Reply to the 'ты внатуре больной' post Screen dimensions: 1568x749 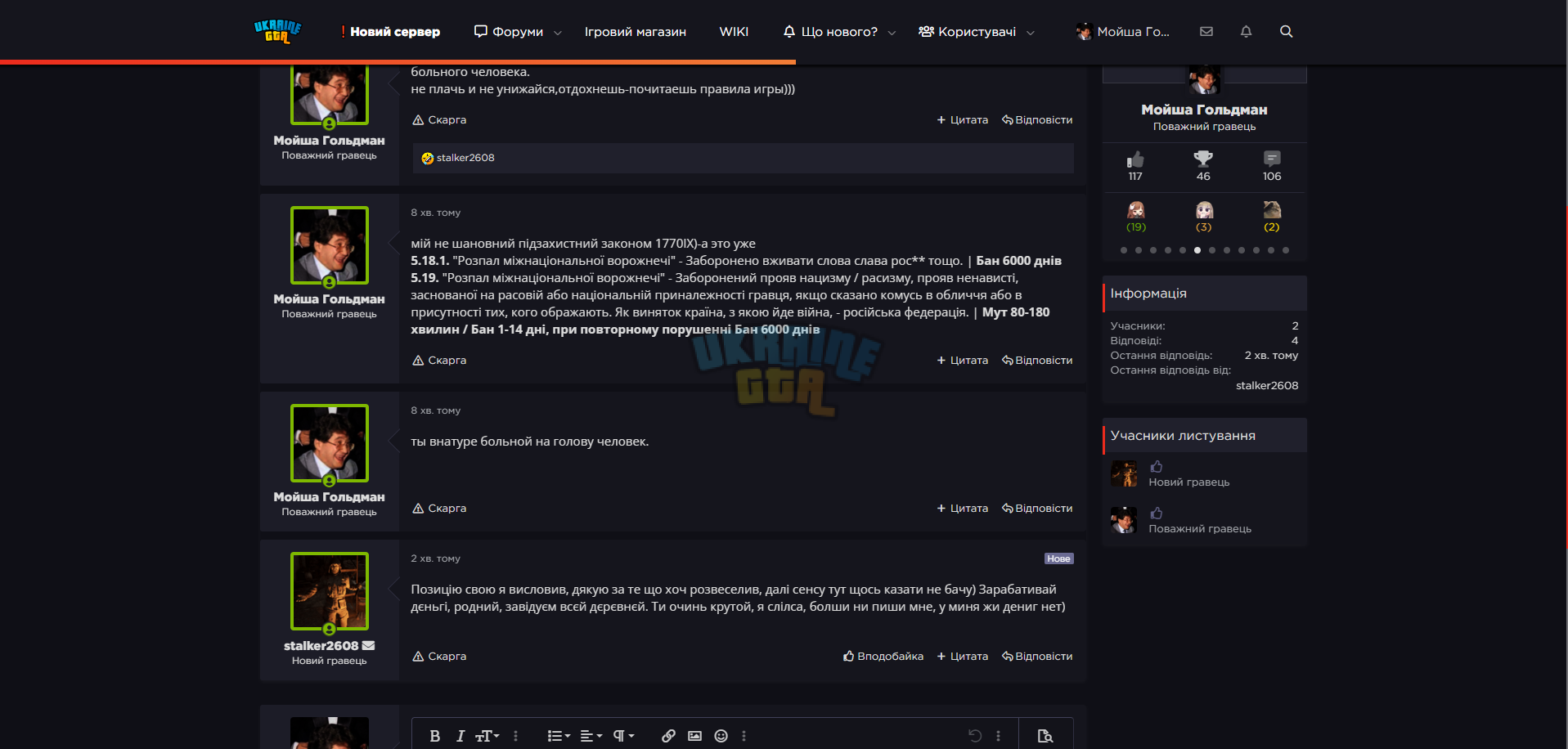coord(1036,508)
